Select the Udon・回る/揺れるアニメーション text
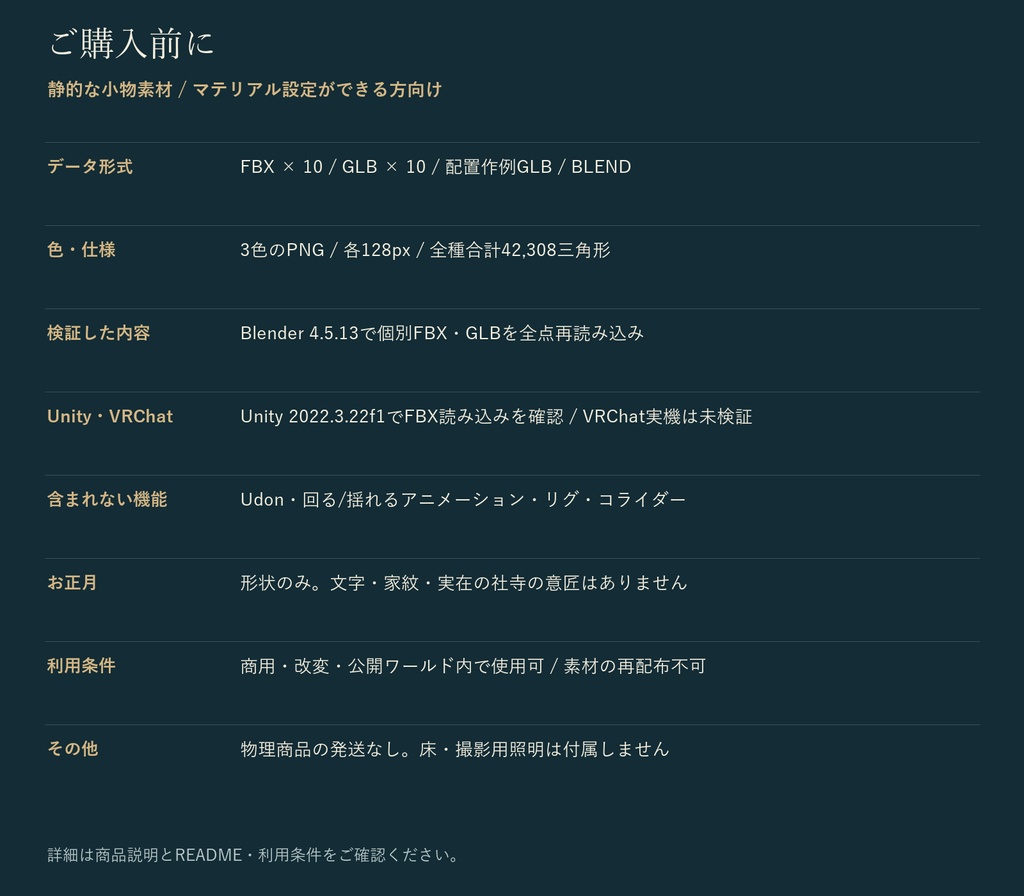Screen dimensions: 1024x896 pyautogui.click(x=463, y=500)
